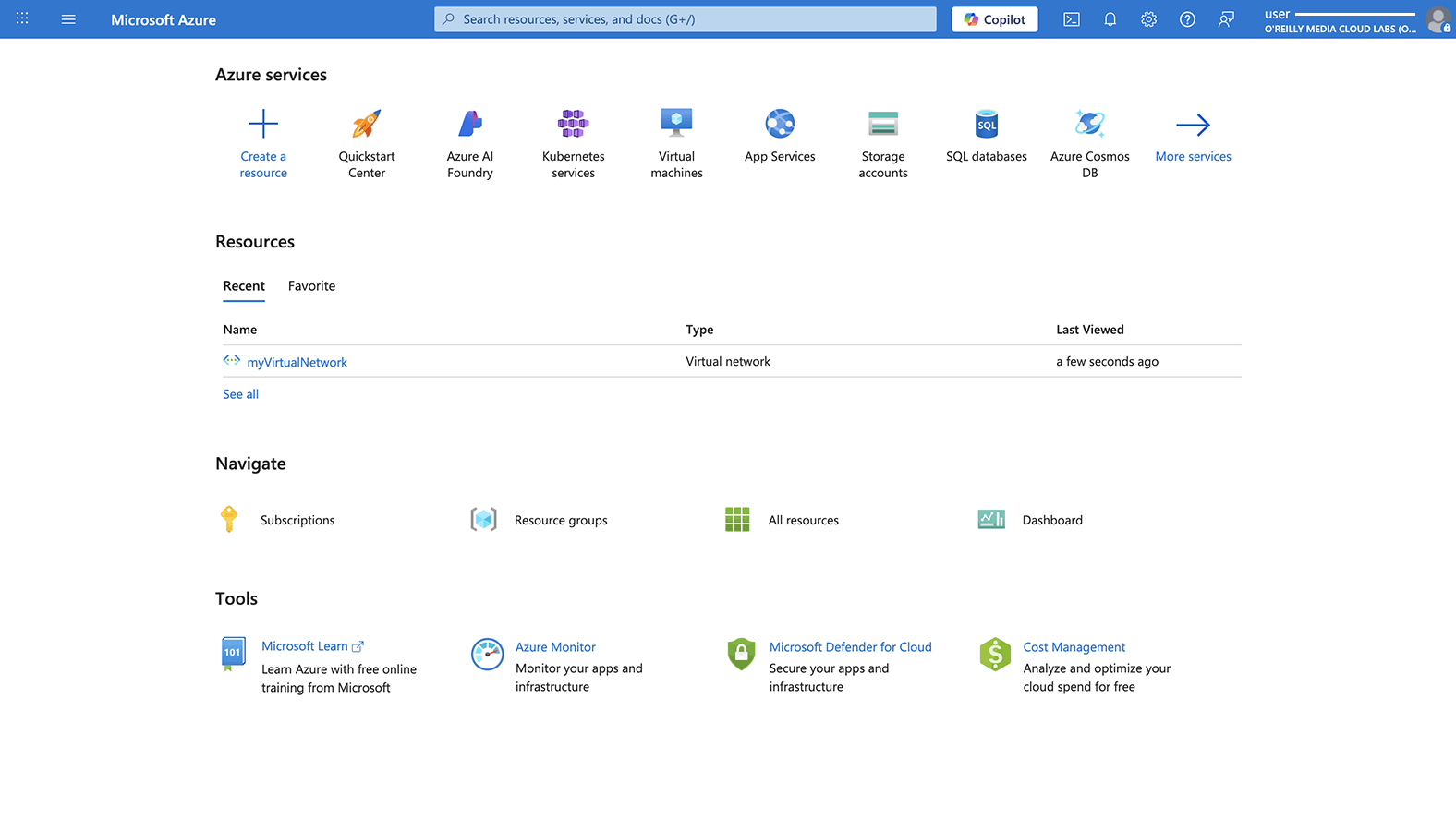Open Storage accounts service
Screen dimensions: 1456x819
coord(883,124)
